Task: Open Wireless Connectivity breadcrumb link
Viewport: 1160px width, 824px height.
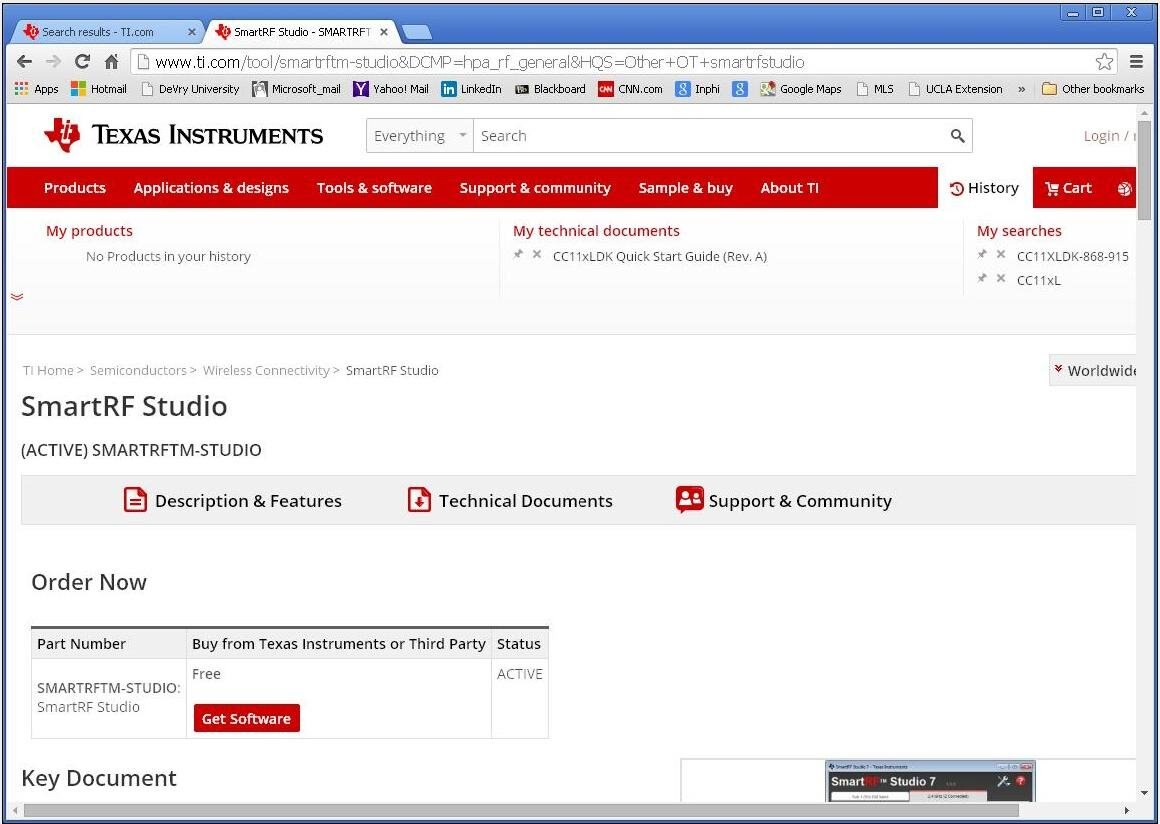Action: pyautogui.click(x=266, y=370)
